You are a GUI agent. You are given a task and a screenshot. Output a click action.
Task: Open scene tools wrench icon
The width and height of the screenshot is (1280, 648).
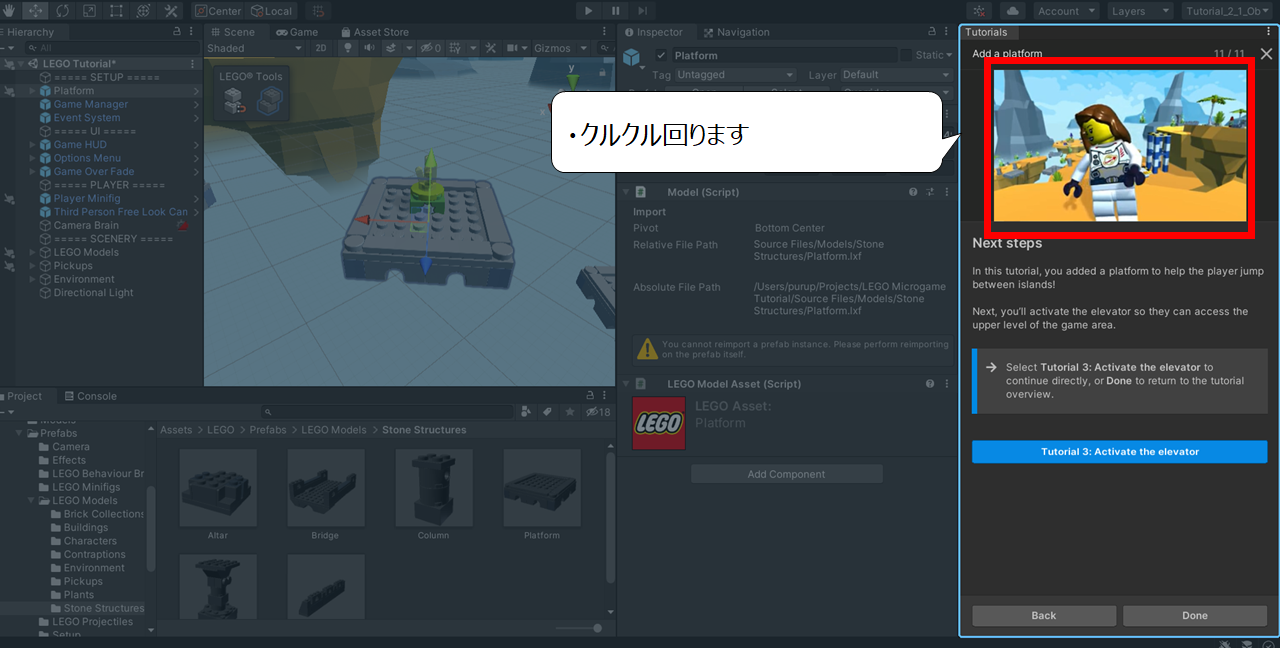click(491, 48)
